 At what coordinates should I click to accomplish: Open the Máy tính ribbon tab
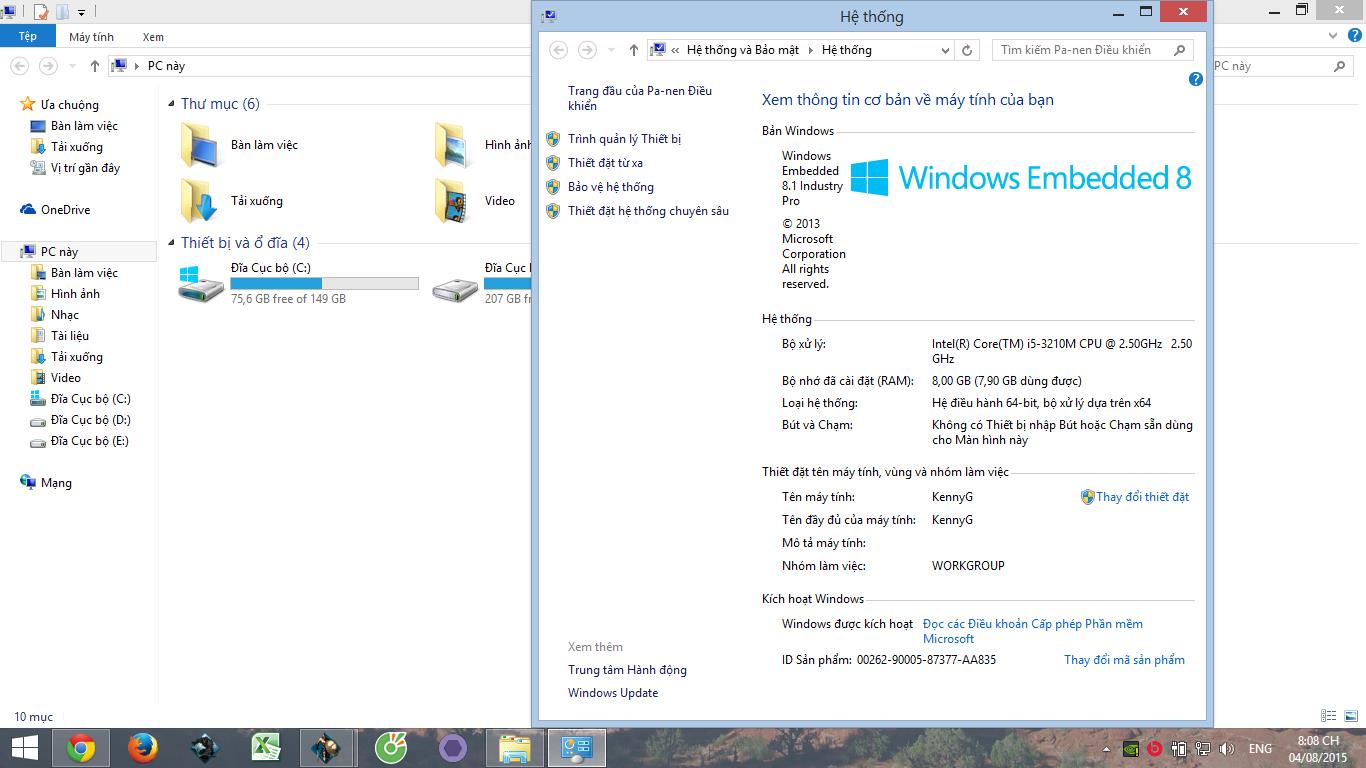(91, 37)
